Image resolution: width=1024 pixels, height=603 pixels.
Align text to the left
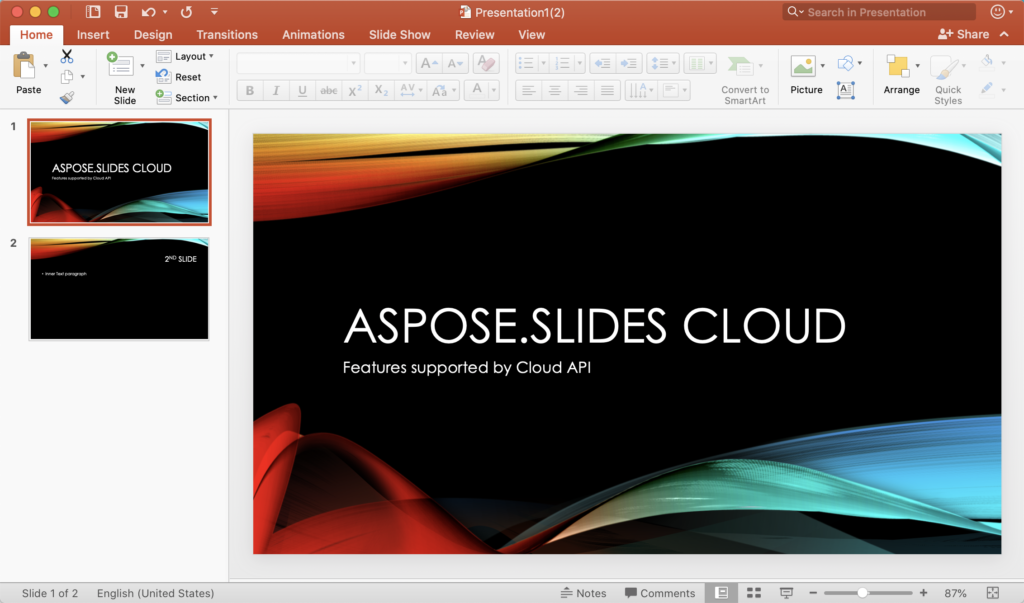point(528,90)
